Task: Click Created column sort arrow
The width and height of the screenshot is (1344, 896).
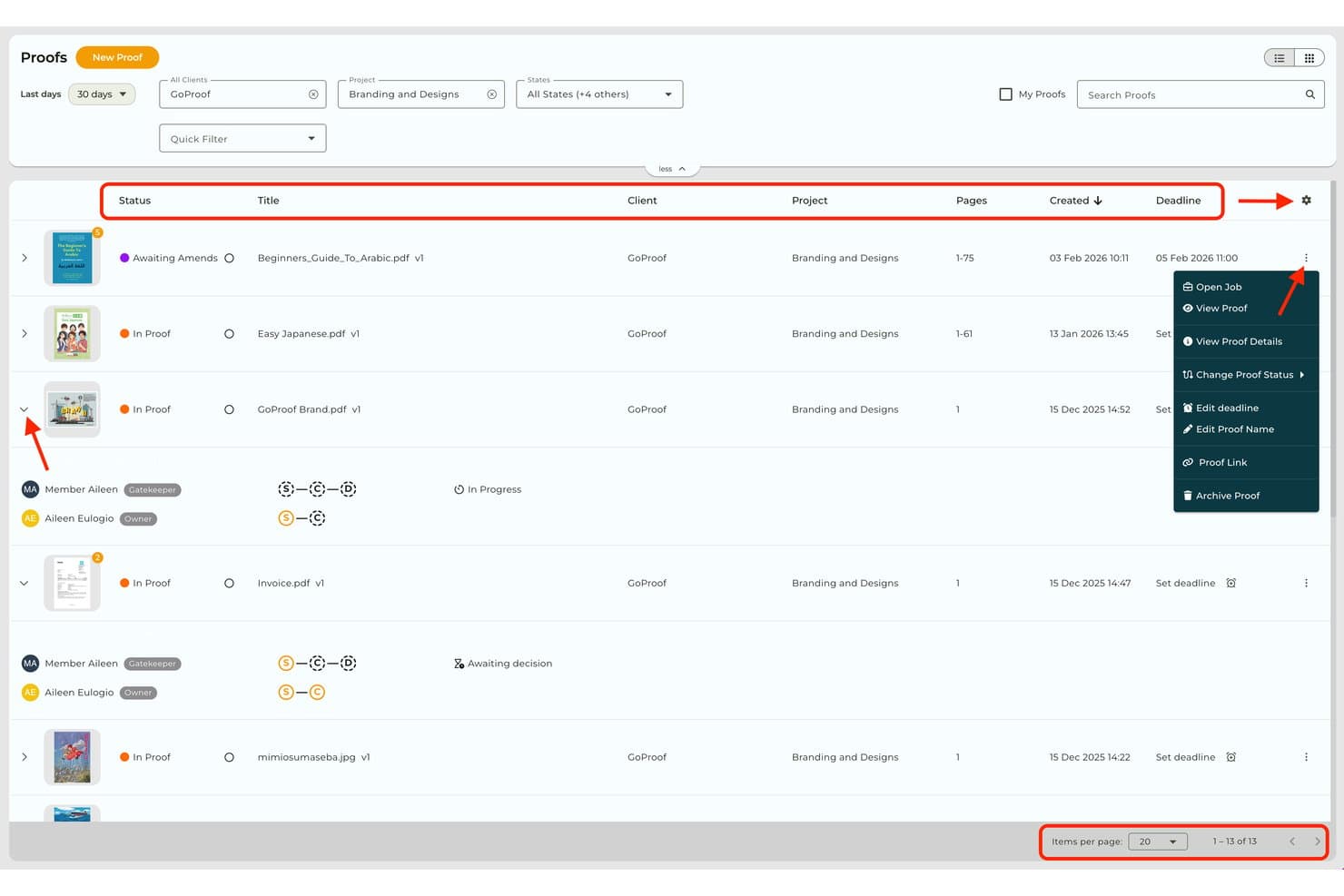Action: coord(1098,201)
